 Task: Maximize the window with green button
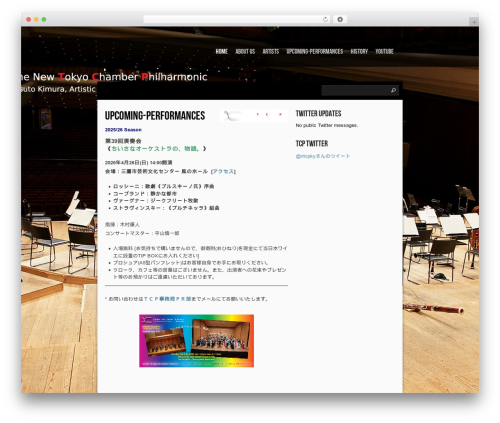click(x=44, y=20)
